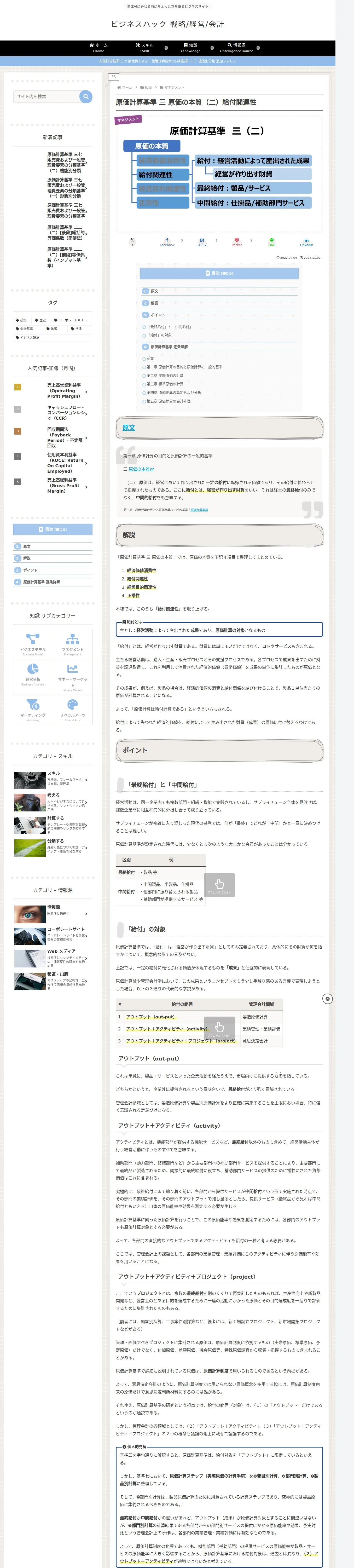Jump to 原価計算基準 逐条詳解 in main contents
The height and width of the screenshot is (1568, 354).
pyautogui.click(x=169, y=347)
